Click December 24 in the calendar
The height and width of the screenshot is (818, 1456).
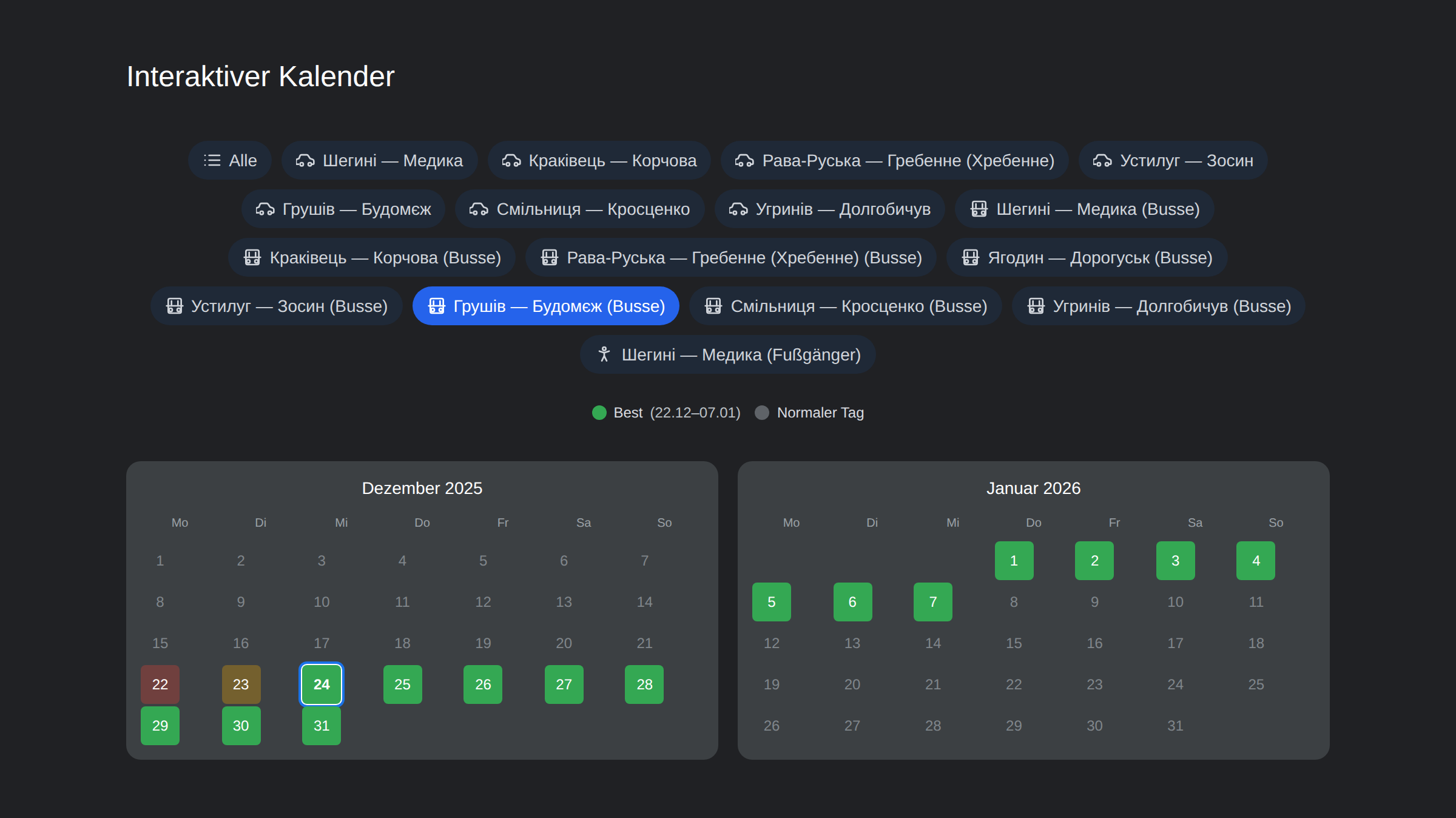(x=322, y=684)
